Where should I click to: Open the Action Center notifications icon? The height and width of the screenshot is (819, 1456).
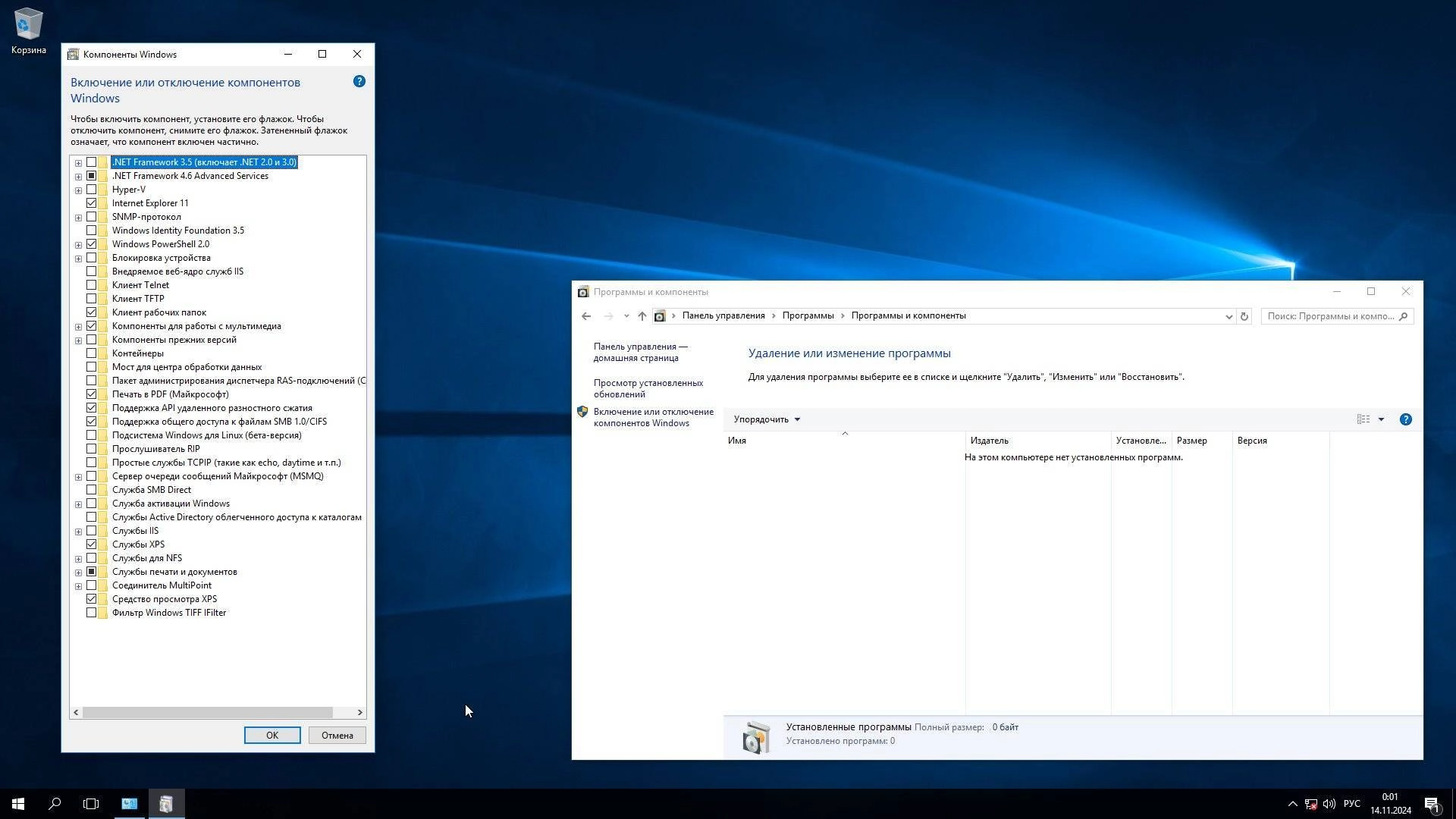point(1432,804)
